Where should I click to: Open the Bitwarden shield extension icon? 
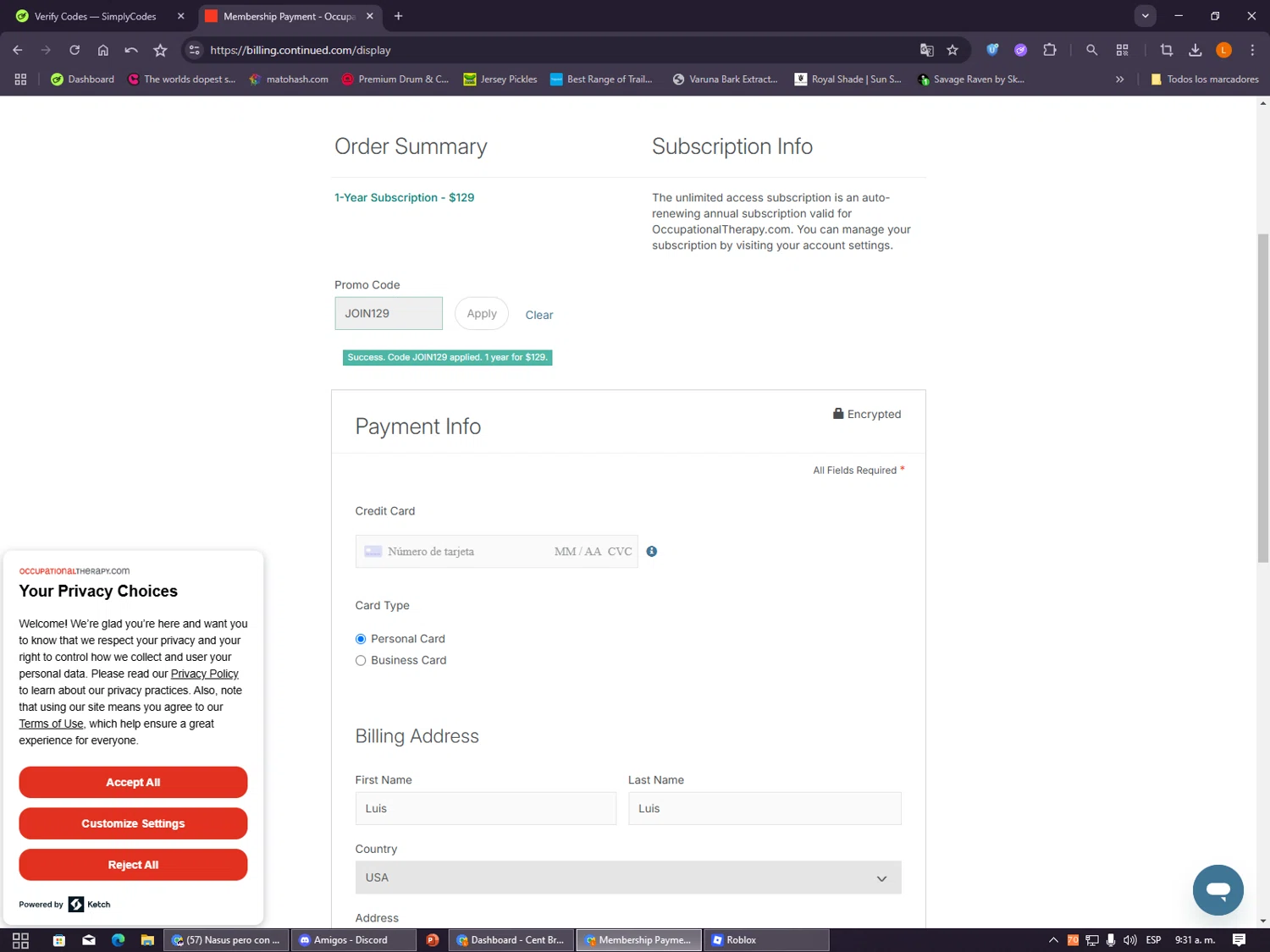tap(992, 50)
